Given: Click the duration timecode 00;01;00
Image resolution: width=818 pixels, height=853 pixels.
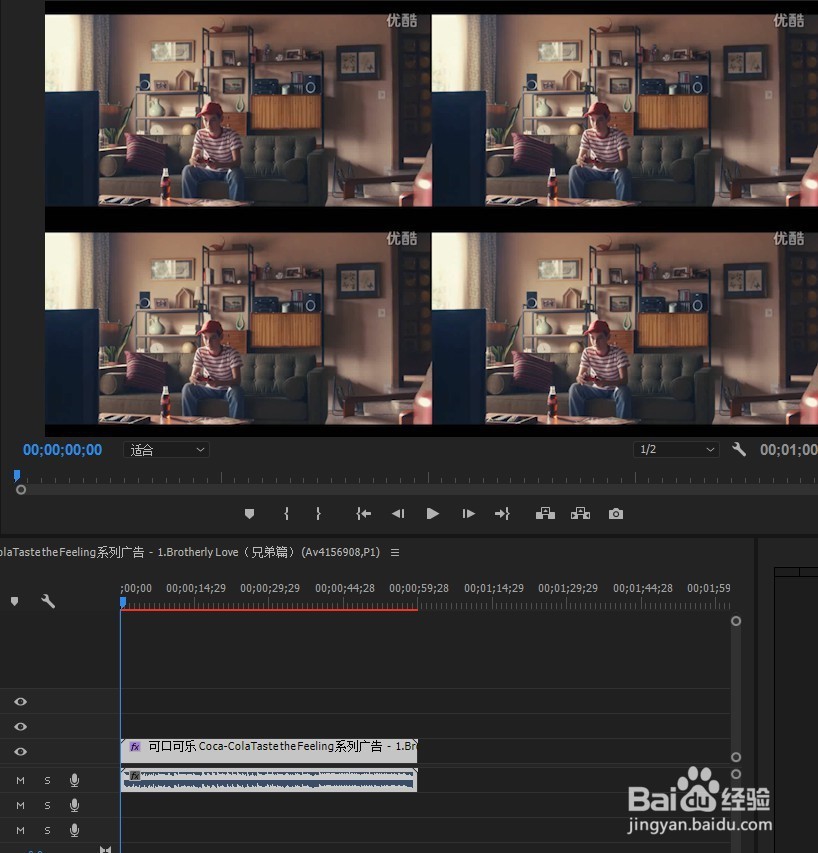Looking at the screenshot, I should coord(789,450).
